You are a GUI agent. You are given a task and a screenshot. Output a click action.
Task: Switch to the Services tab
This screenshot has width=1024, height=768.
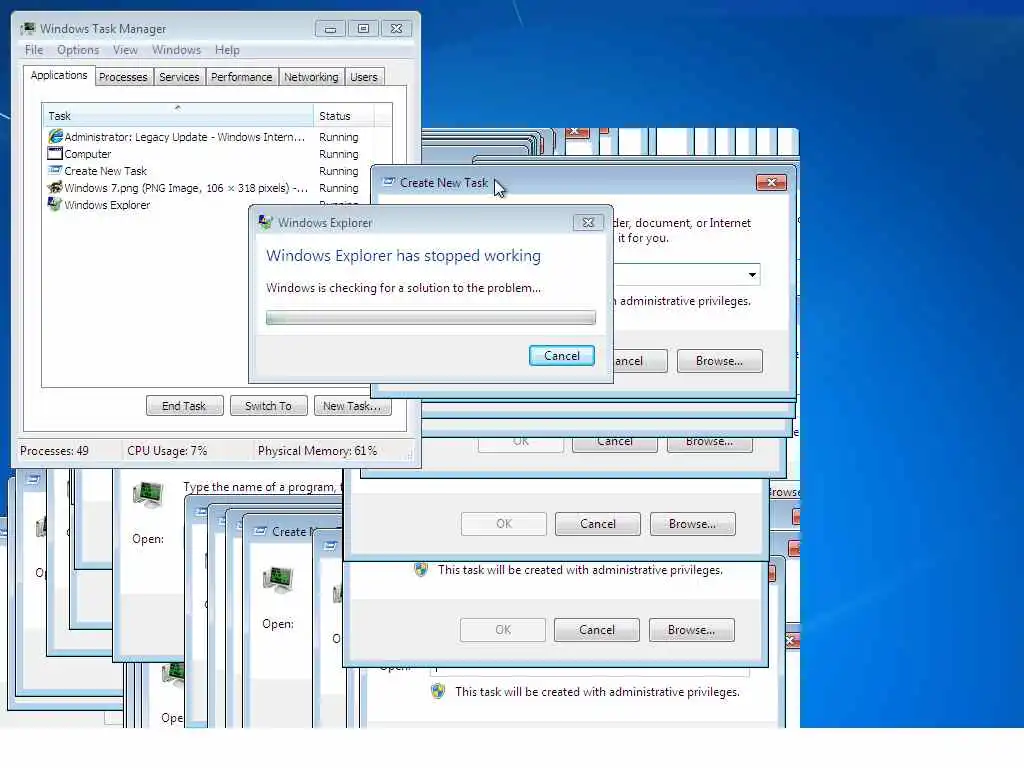(179, 77)
